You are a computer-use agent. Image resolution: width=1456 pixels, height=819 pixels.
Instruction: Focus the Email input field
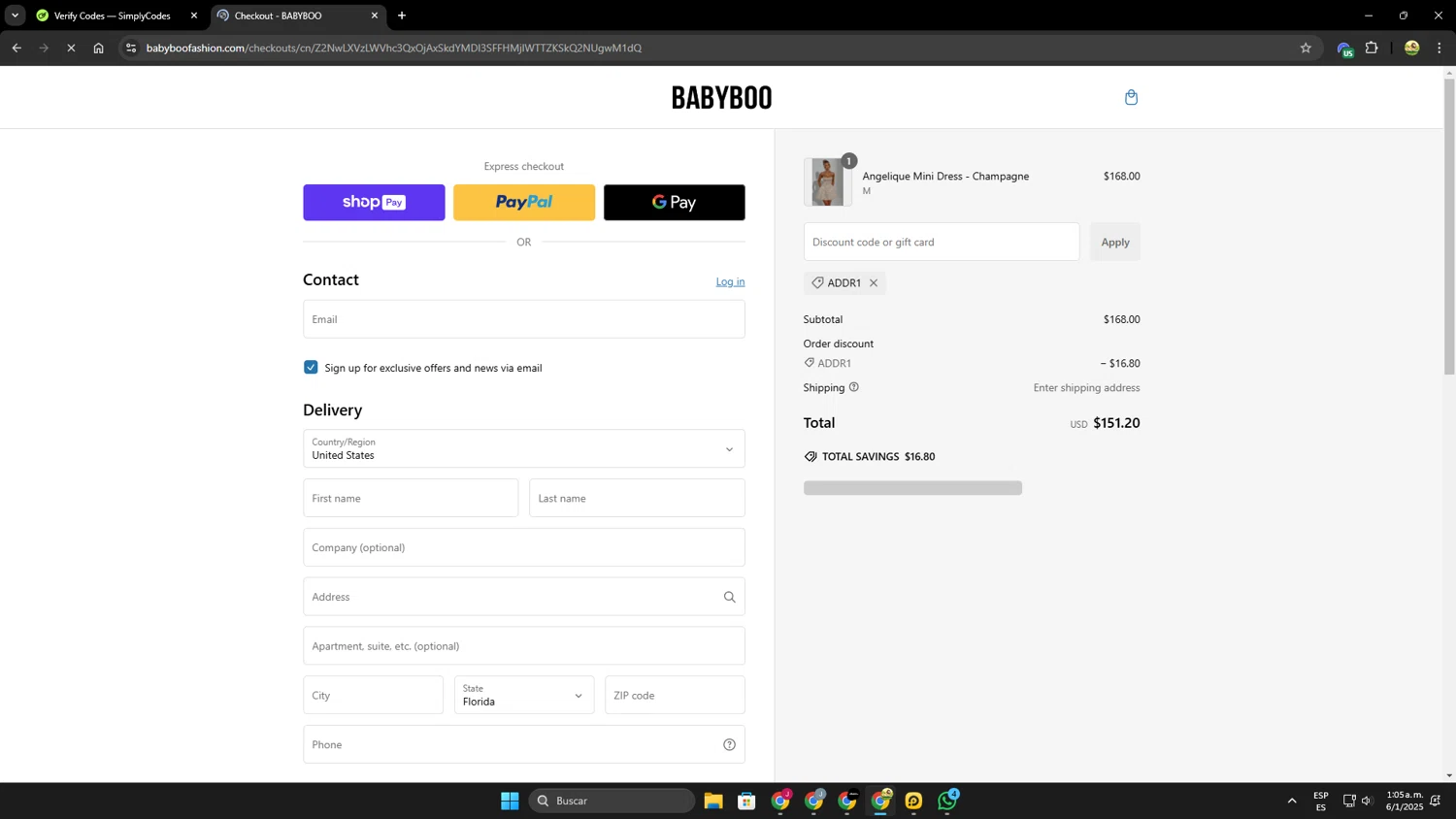pos(524,319)
